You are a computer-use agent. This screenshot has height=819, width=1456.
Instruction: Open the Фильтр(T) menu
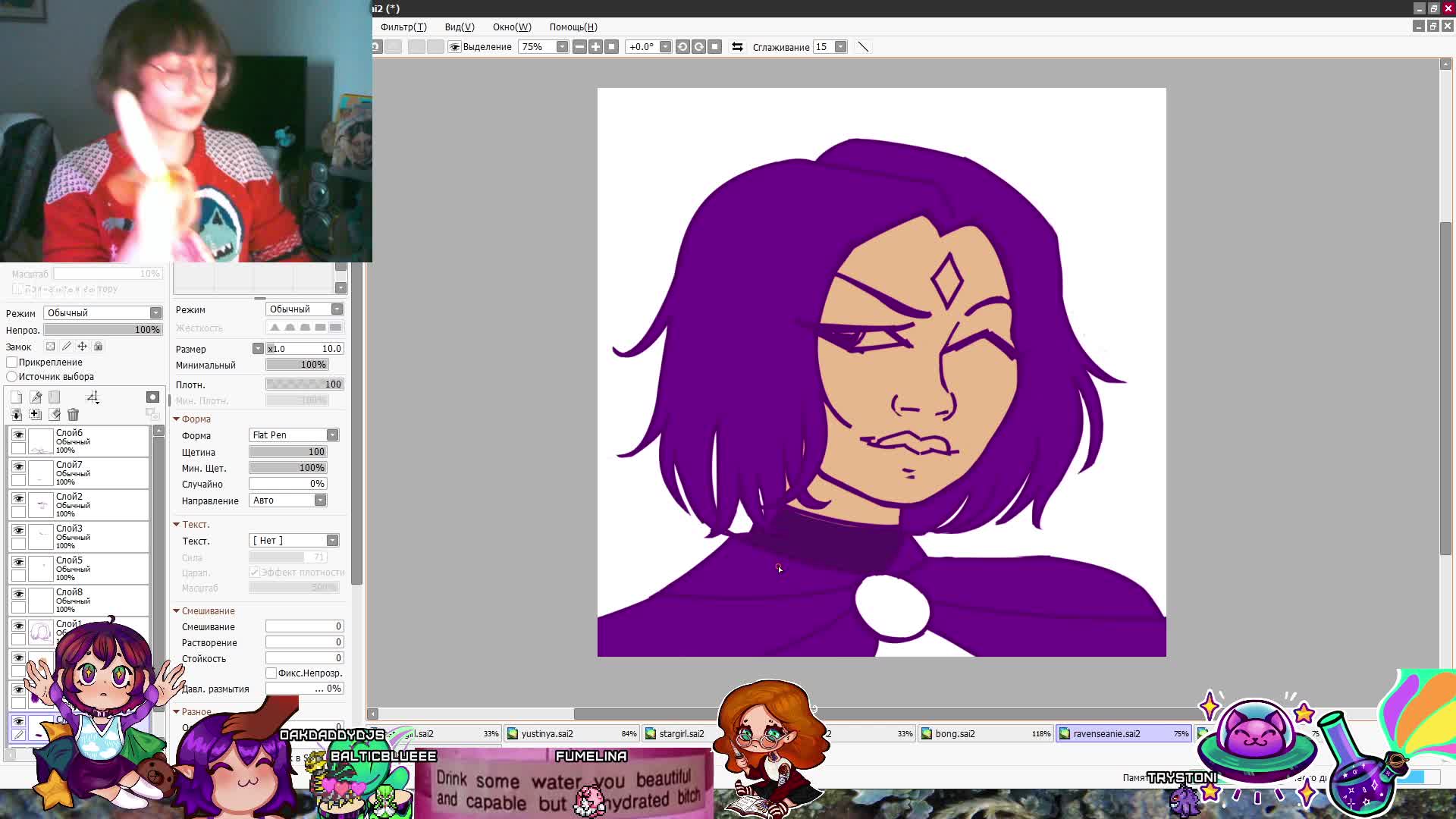tap(403, 27)
